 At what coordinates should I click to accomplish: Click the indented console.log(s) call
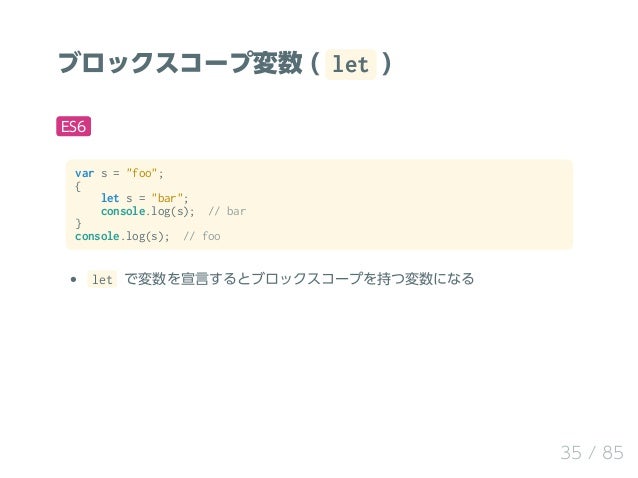[x=148, y=211]
